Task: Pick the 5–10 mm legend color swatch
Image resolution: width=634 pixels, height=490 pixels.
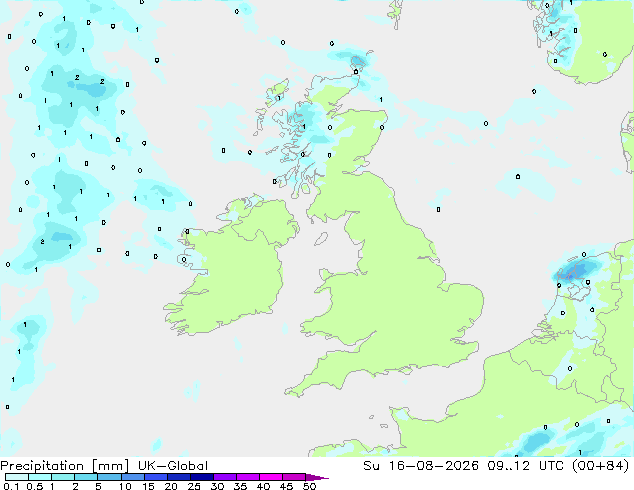Action: tap(109, 477)
